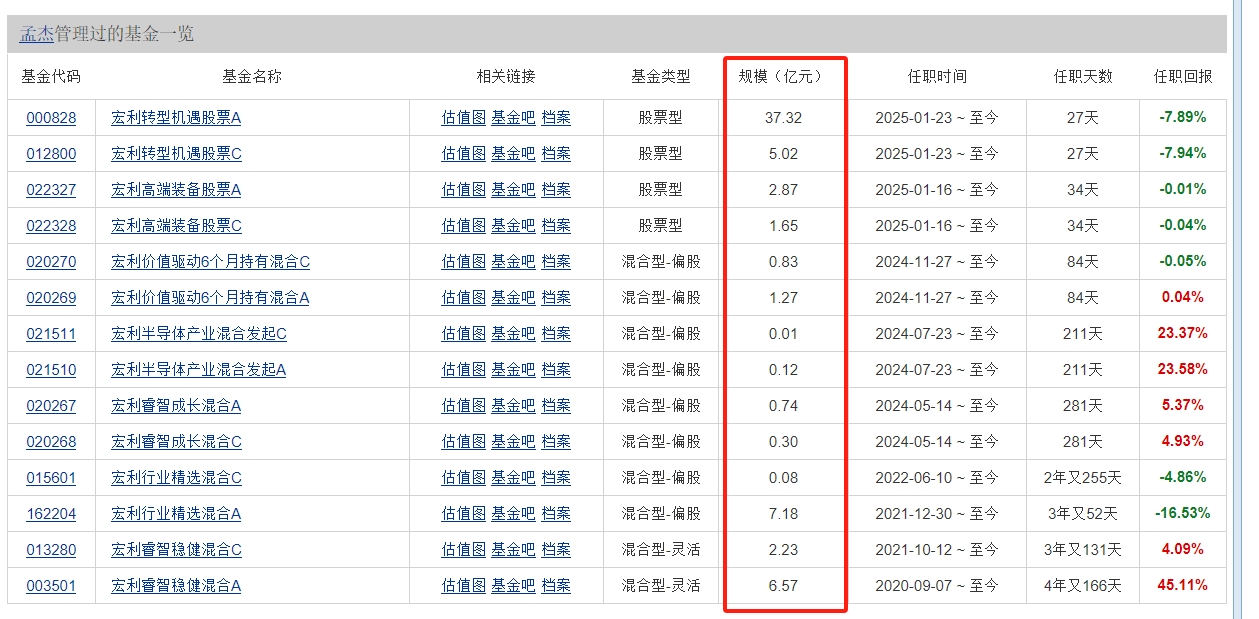This screenshot has width=1259, height=619.
Task: Open fund code 020267
Action: 51,406
